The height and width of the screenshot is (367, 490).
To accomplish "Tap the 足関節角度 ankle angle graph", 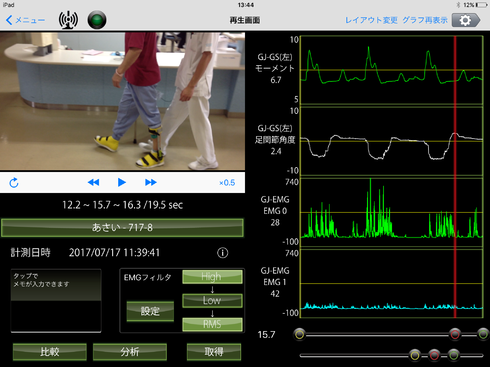I will coord(392,141).
